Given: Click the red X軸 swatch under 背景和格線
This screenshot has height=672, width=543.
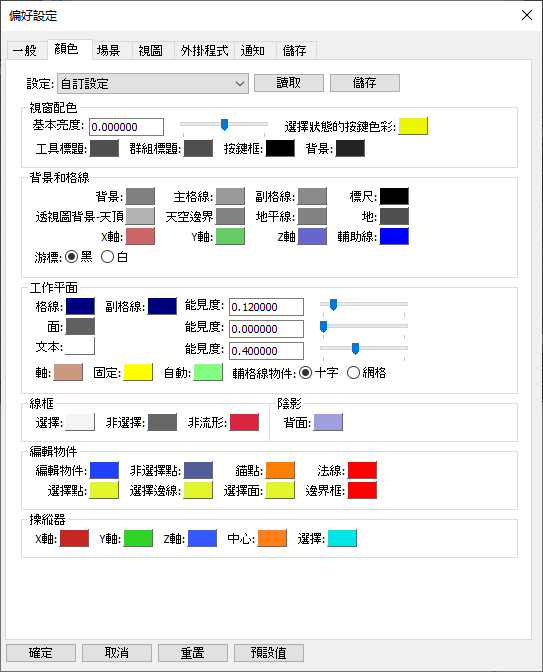Looking at the screenshot, I should 140,236.
